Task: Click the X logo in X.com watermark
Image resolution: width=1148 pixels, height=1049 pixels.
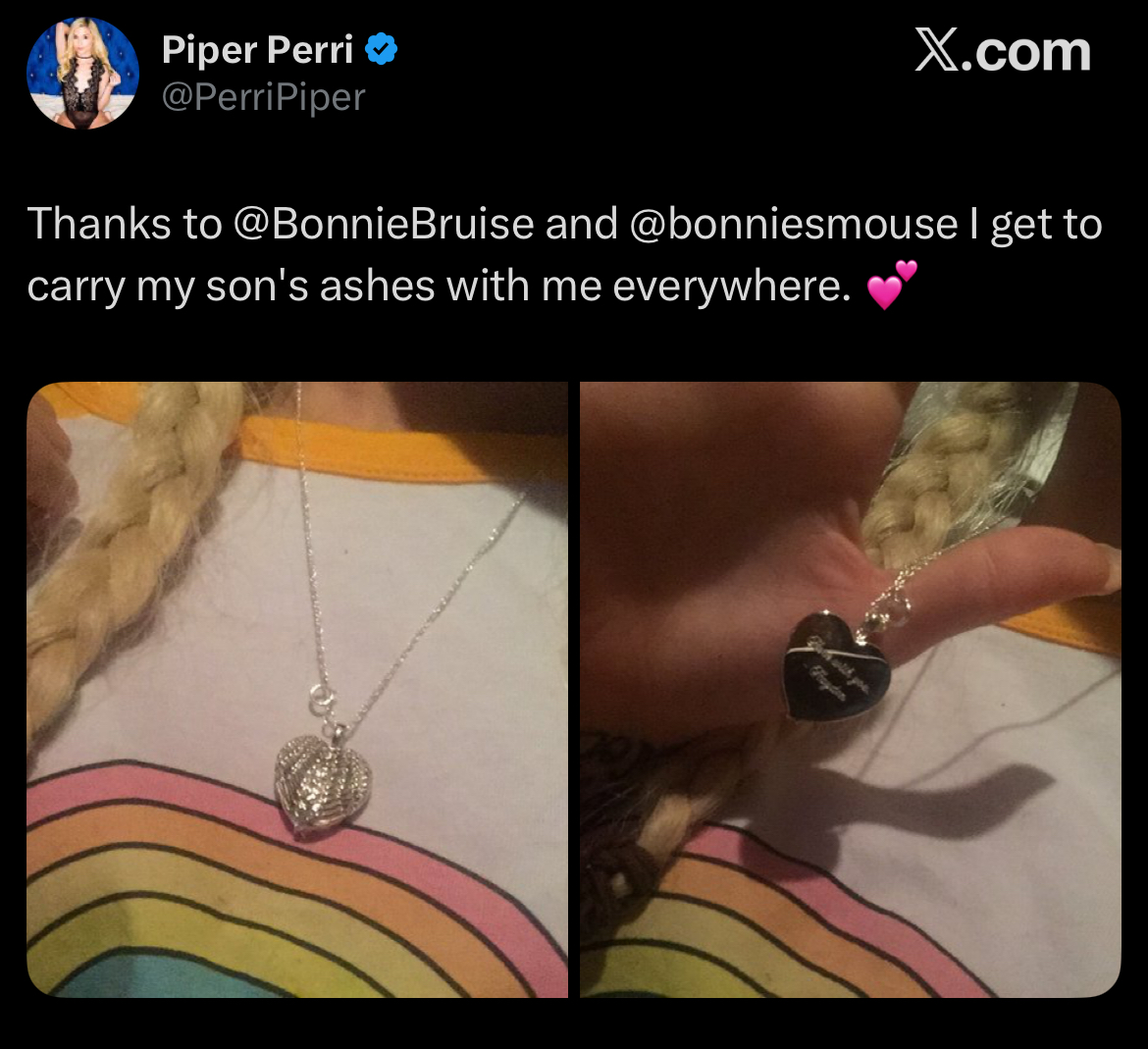Action: (937, 50)
